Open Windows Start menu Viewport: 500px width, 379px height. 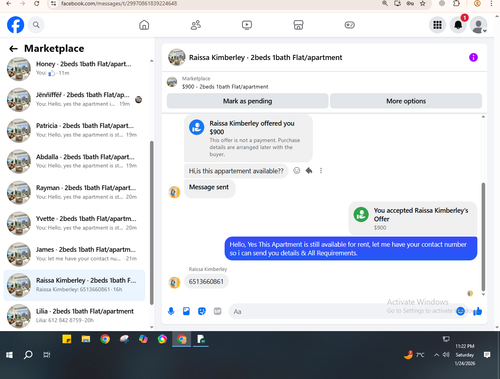pyautogui.click(x=9, y=355)
